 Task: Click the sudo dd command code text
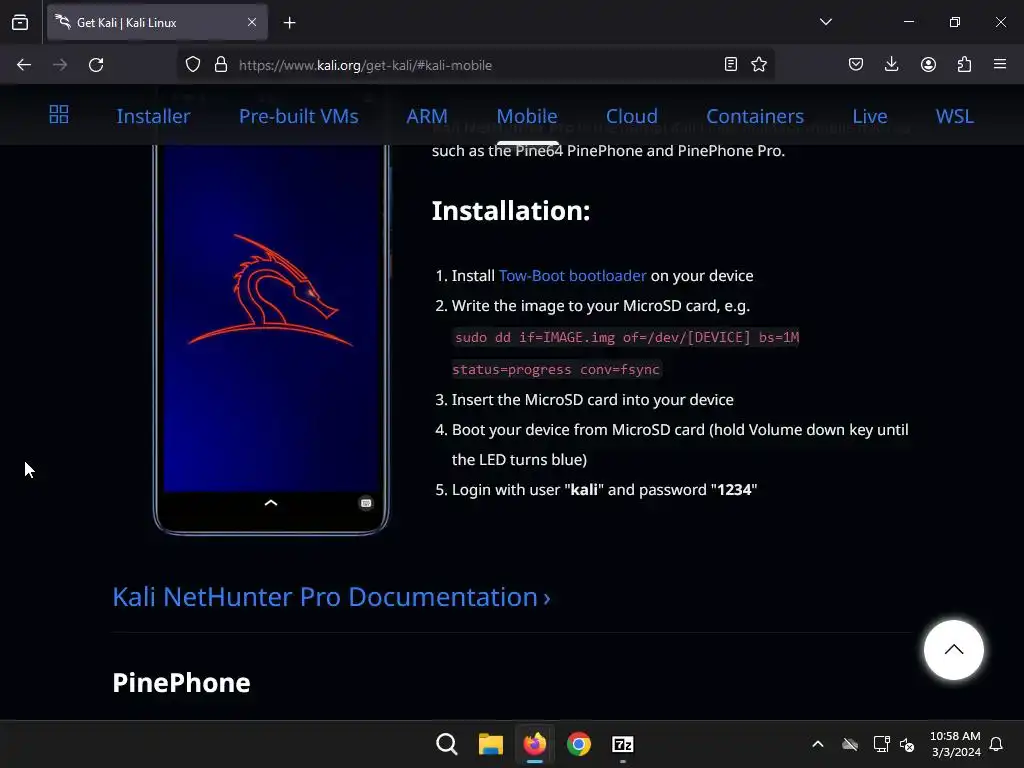pyautogui.click(x=627, y=337)
